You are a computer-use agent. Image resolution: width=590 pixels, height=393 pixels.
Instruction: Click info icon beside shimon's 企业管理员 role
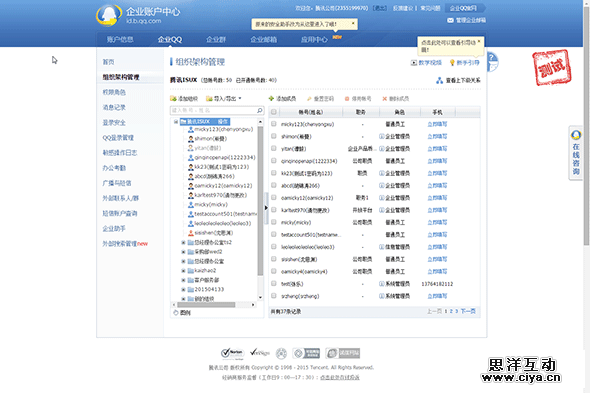tap(382, 136)
